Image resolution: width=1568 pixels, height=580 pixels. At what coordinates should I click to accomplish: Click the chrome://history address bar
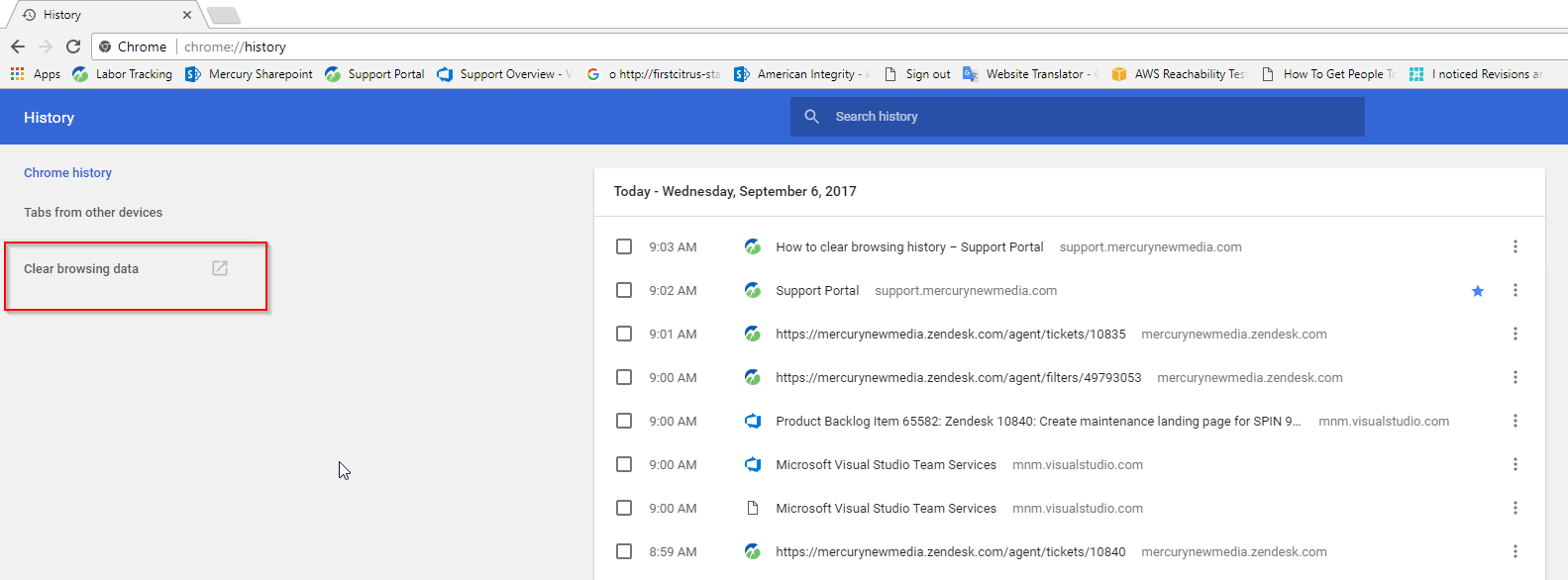(832, 47)
